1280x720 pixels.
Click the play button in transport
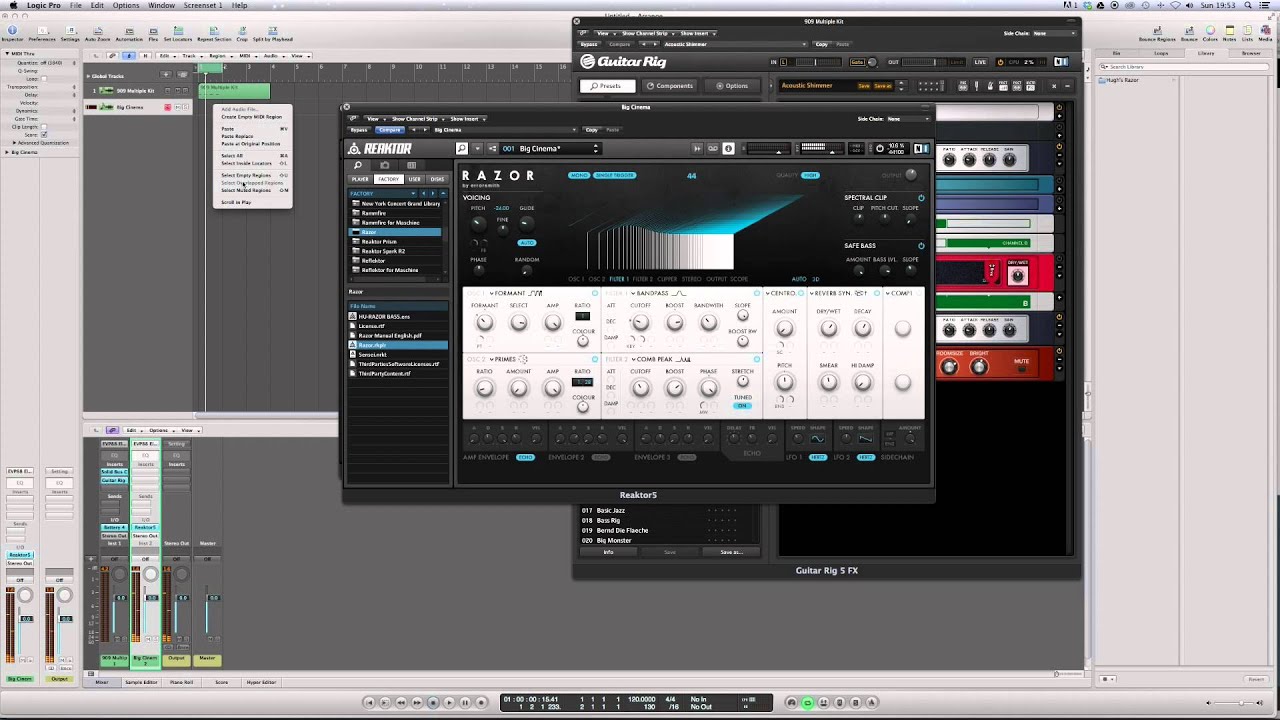tap(449, 703)
